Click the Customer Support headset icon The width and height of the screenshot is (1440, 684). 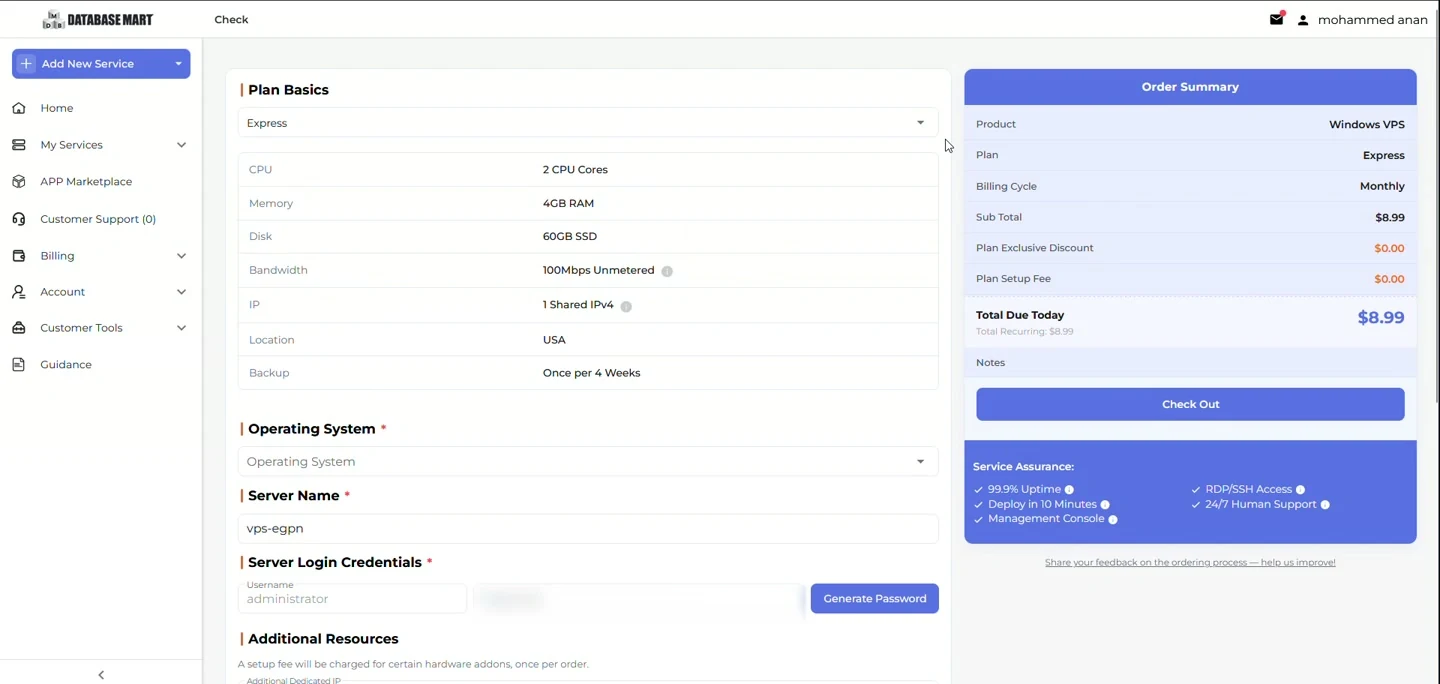point(19,219)
